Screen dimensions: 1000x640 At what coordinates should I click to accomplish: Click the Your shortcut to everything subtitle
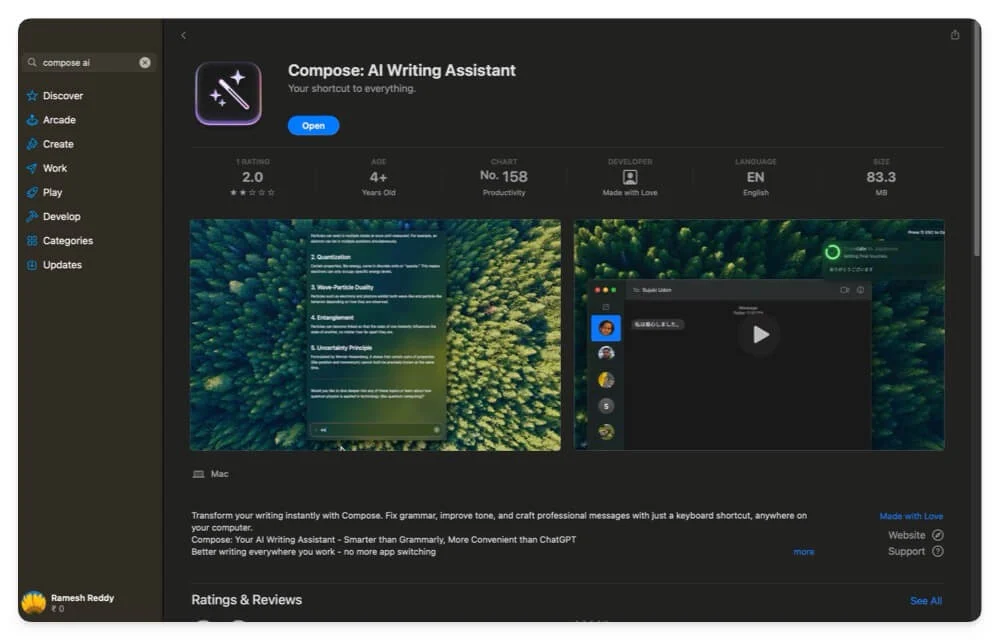tap(351, 89)
